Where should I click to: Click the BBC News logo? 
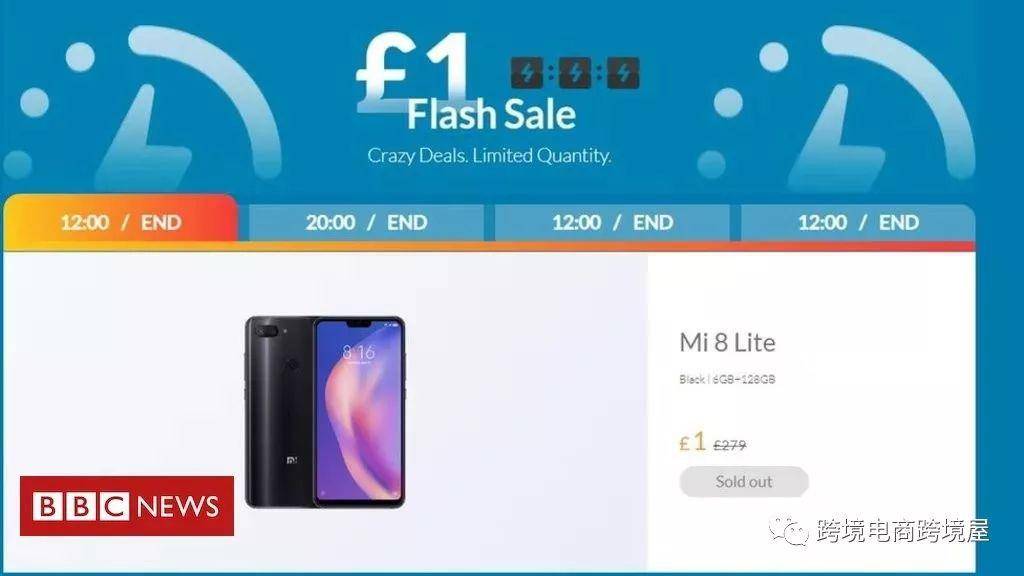pos(127,506)
